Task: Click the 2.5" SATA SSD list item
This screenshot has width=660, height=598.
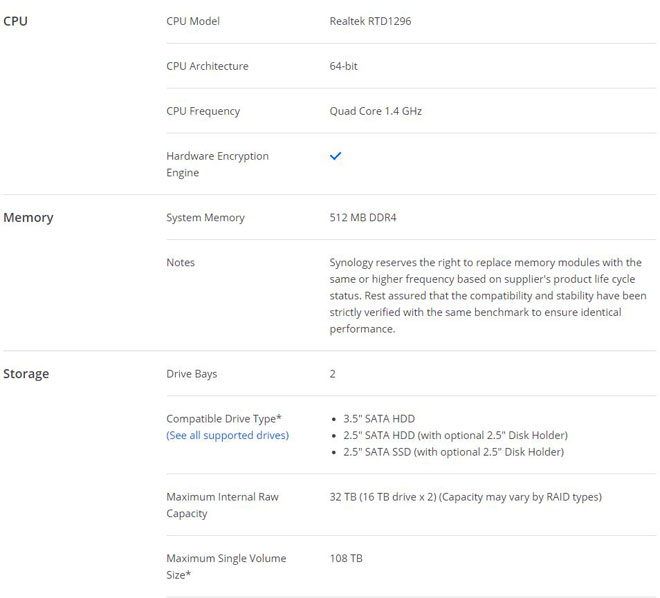Action: pos(453,452)
